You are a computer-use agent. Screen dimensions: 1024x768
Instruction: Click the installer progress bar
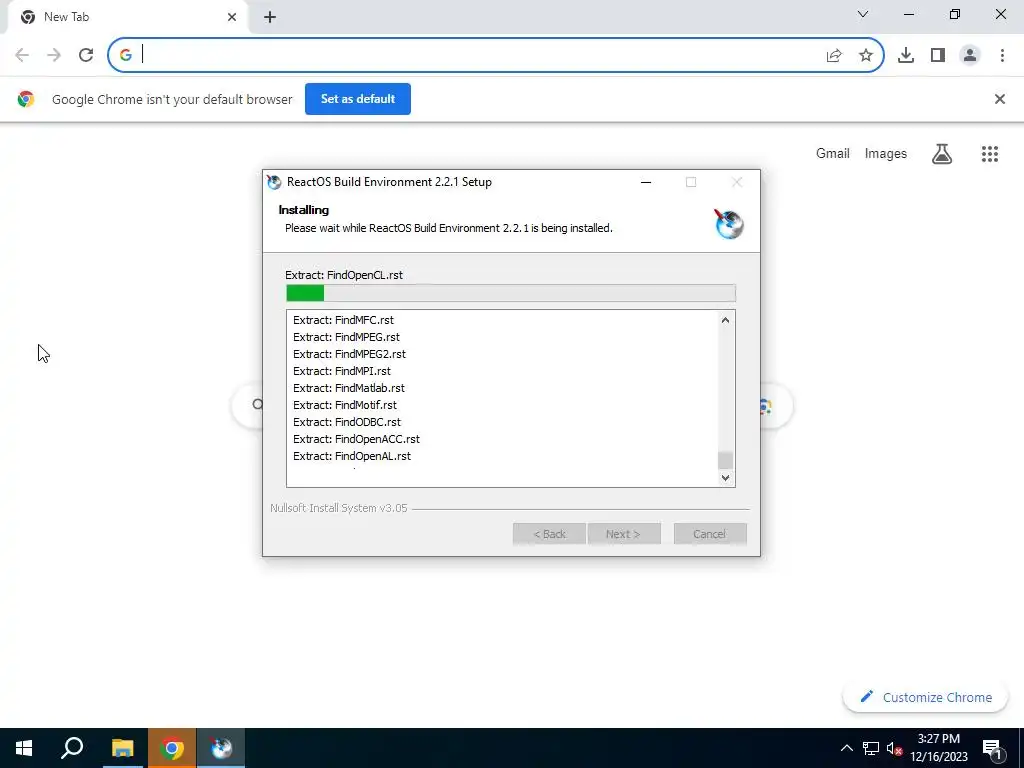[x=511, y=293]
